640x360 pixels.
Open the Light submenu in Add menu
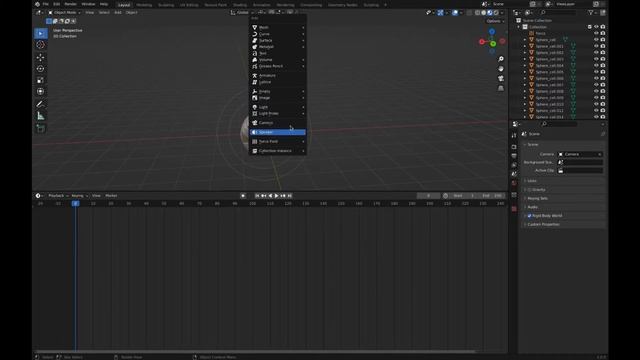click(278, 107)
